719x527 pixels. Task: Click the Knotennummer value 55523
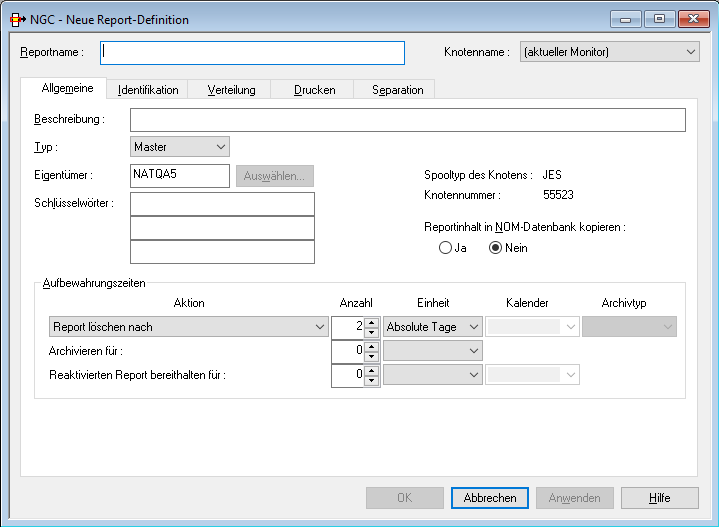pos(558,195)
